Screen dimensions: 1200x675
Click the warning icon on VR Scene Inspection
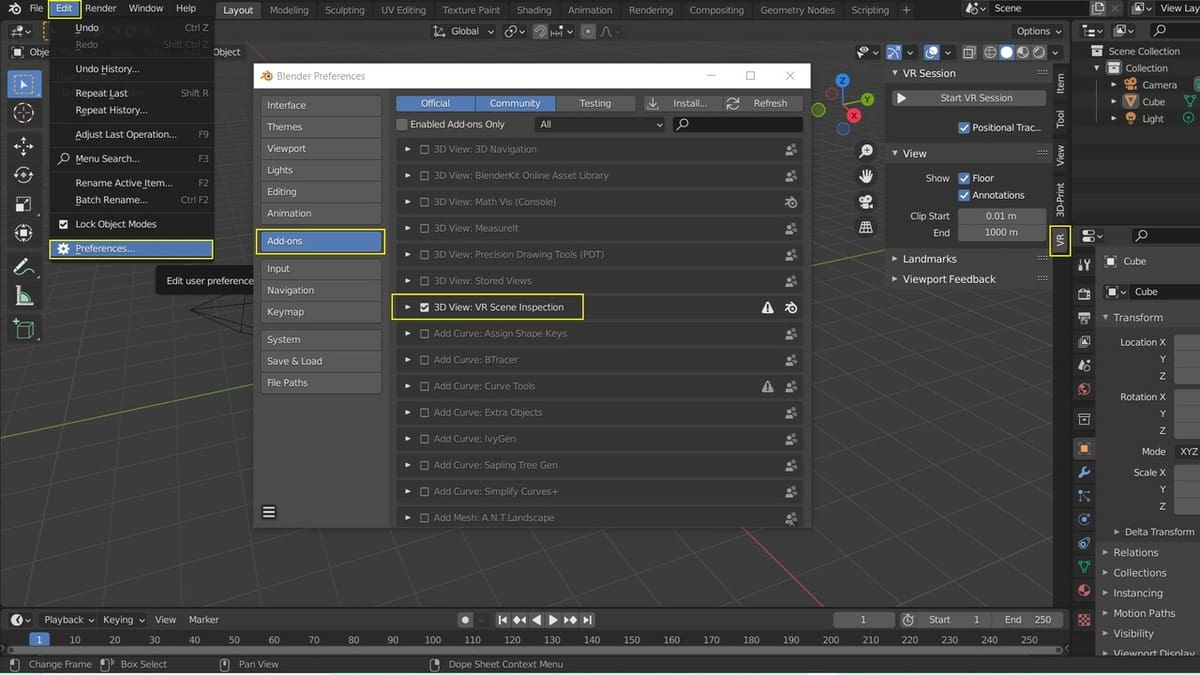click(x=768, y=308)
